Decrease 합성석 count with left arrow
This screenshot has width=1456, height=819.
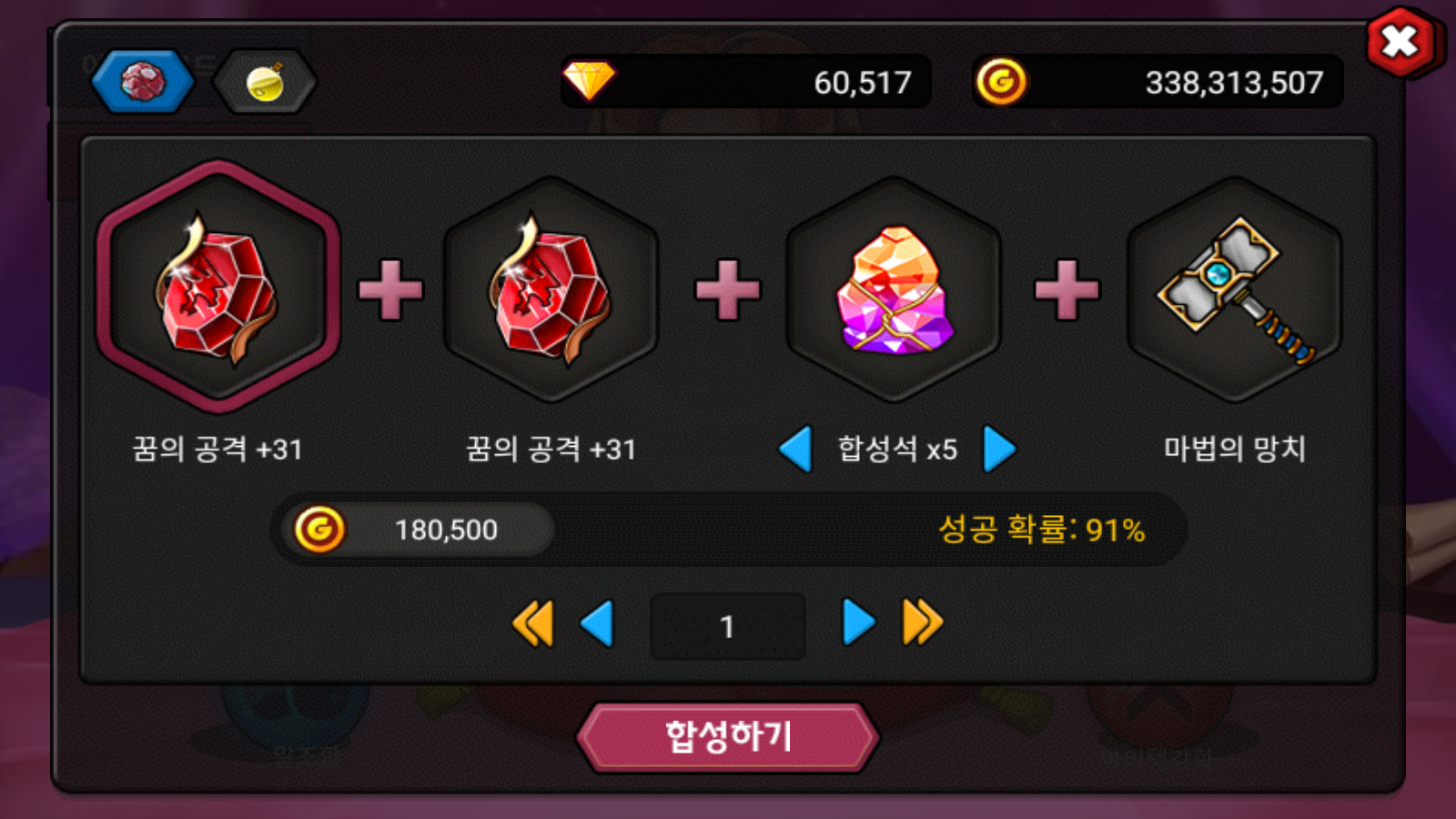(796, 449)
